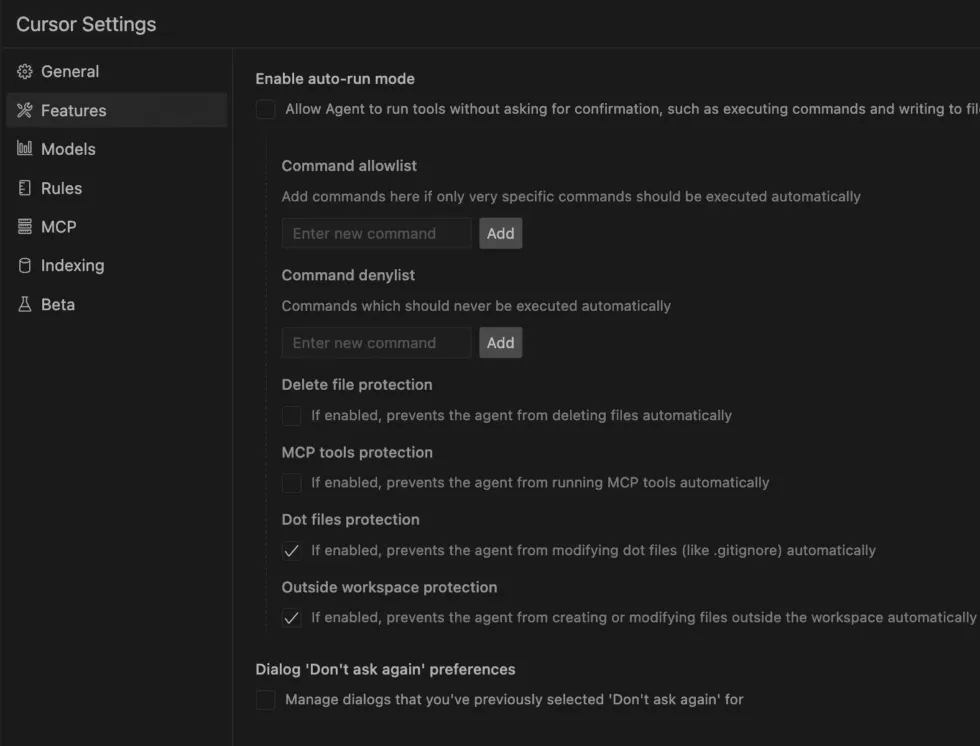Enable MCP tools protection

(291, 482)
